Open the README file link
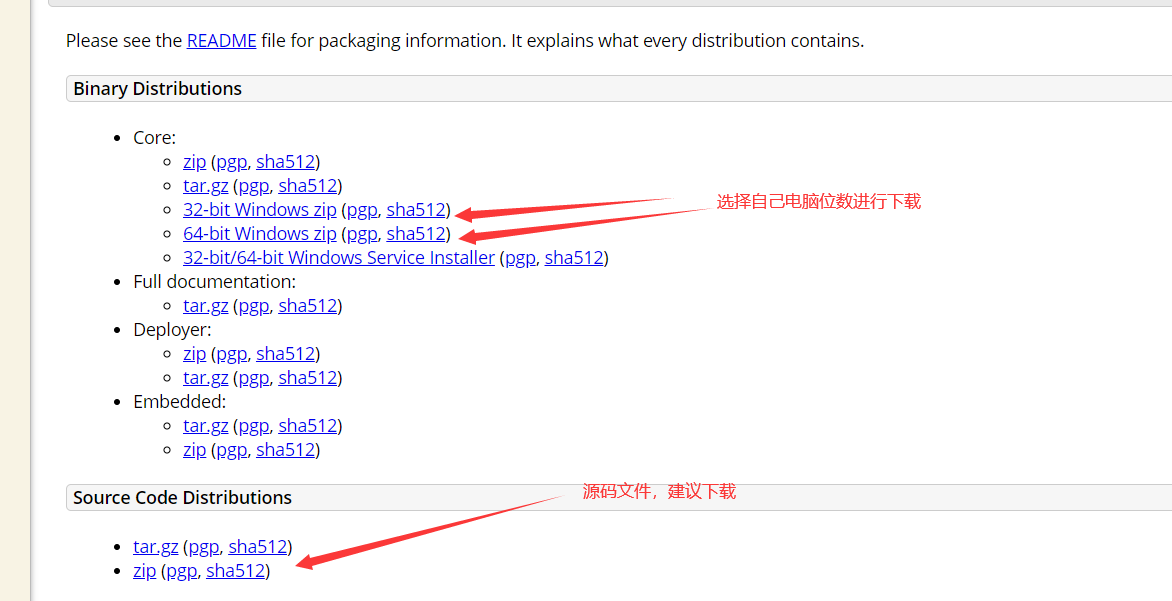This screenshot has height=601, width=1172. coord(221,40)
